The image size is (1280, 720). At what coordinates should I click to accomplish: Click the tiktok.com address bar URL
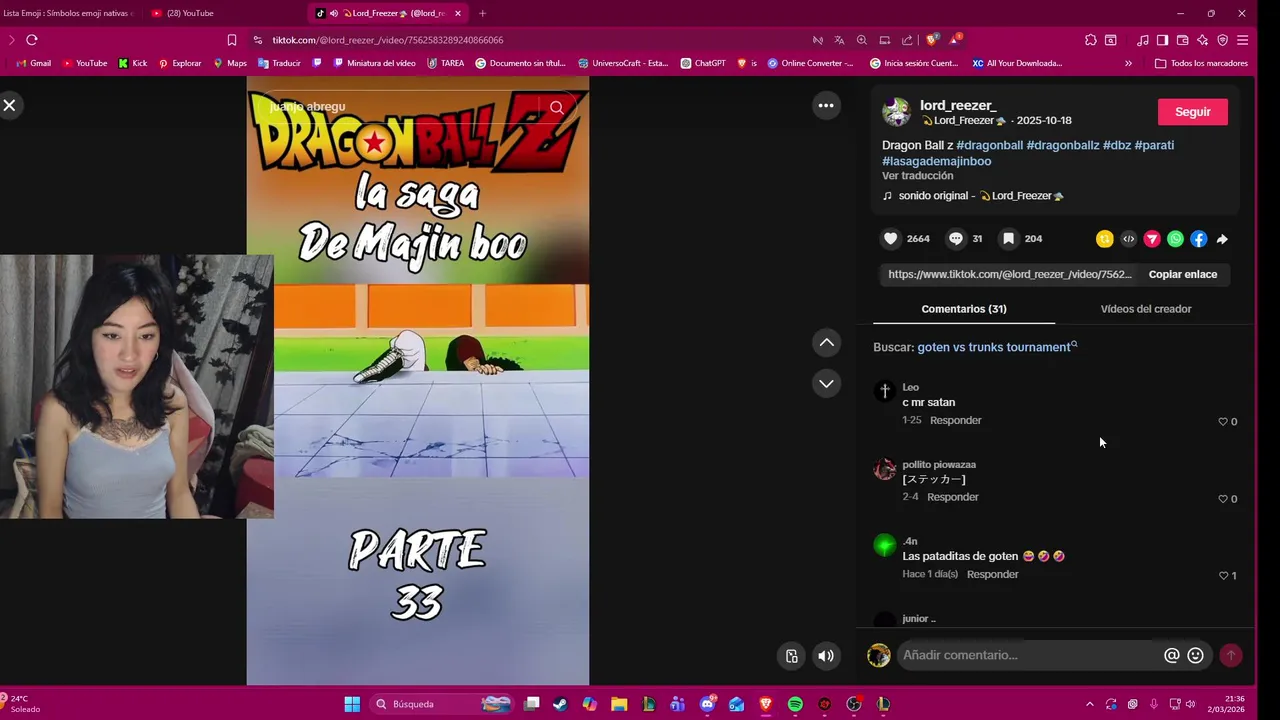[388, 40]
